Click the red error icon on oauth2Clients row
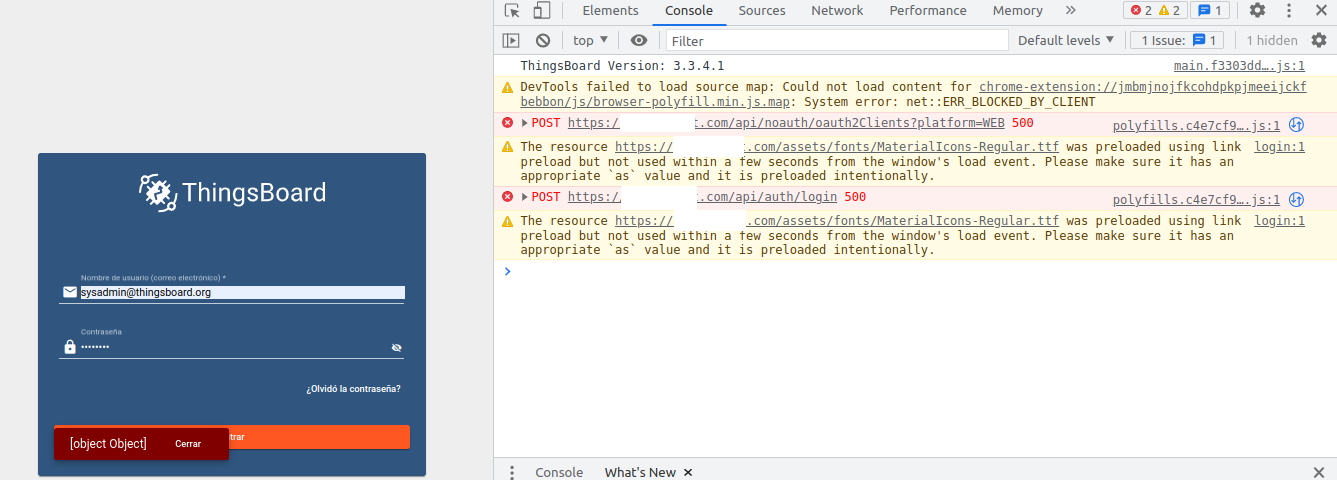This screenshot has width=1337, height=480. (507, 123)
